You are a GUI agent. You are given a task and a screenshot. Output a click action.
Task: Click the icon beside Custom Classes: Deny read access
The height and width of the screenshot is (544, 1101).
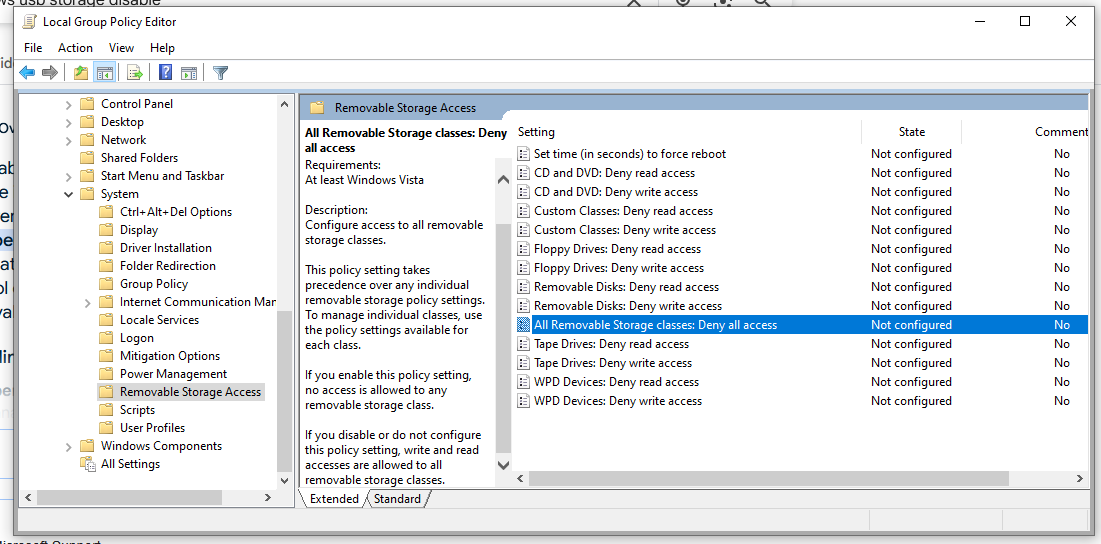tap(523, 211)
